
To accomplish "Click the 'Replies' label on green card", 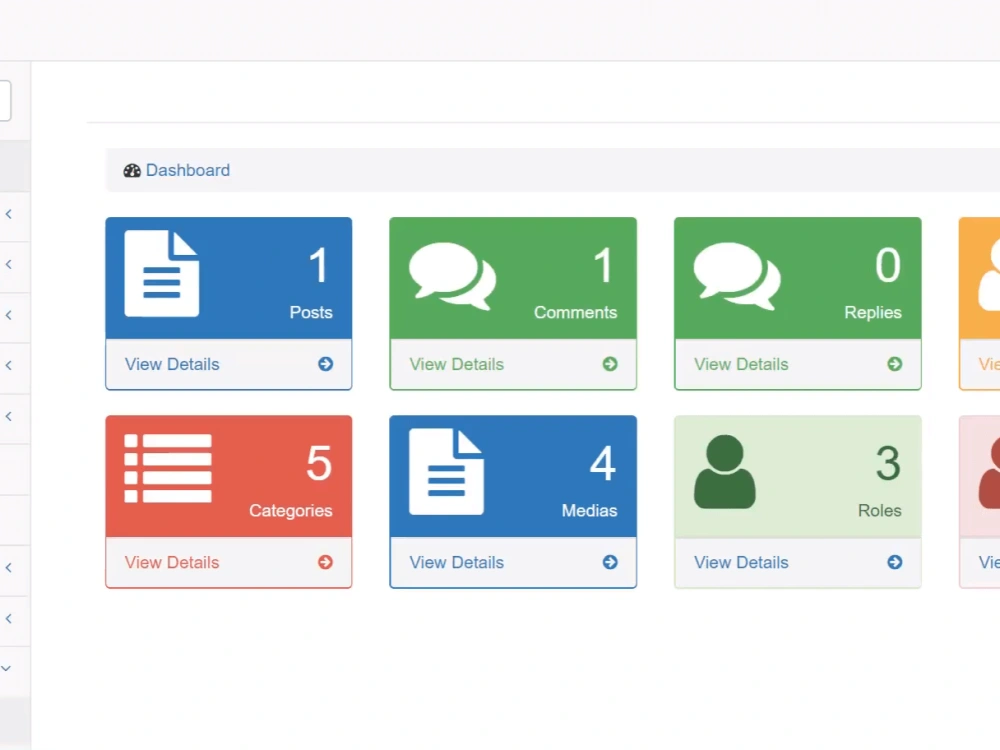I will pyautogui.click(x=872, y=312).
